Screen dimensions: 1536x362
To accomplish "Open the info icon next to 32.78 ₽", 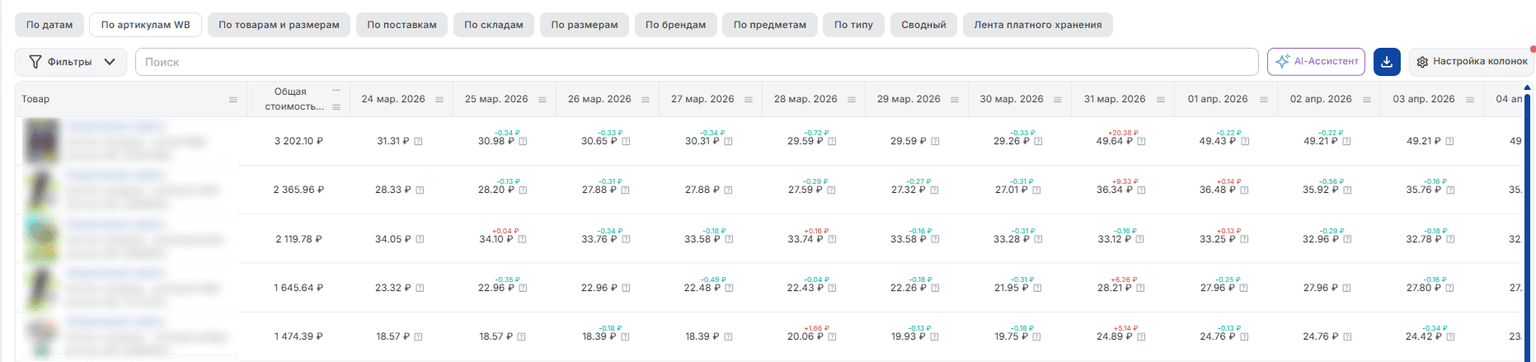I will 1450,239.
